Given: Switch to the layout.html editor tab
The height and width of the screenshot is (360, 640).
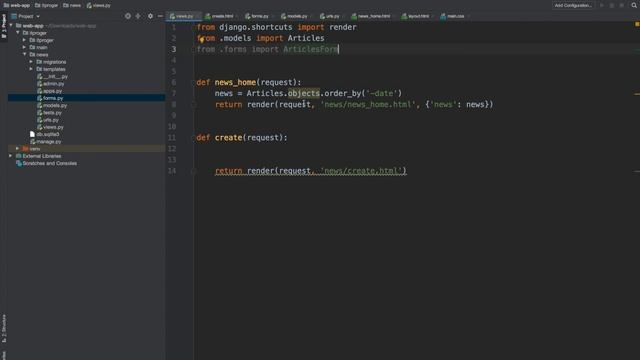Looking at the screenshot, I should pos(418,16).
